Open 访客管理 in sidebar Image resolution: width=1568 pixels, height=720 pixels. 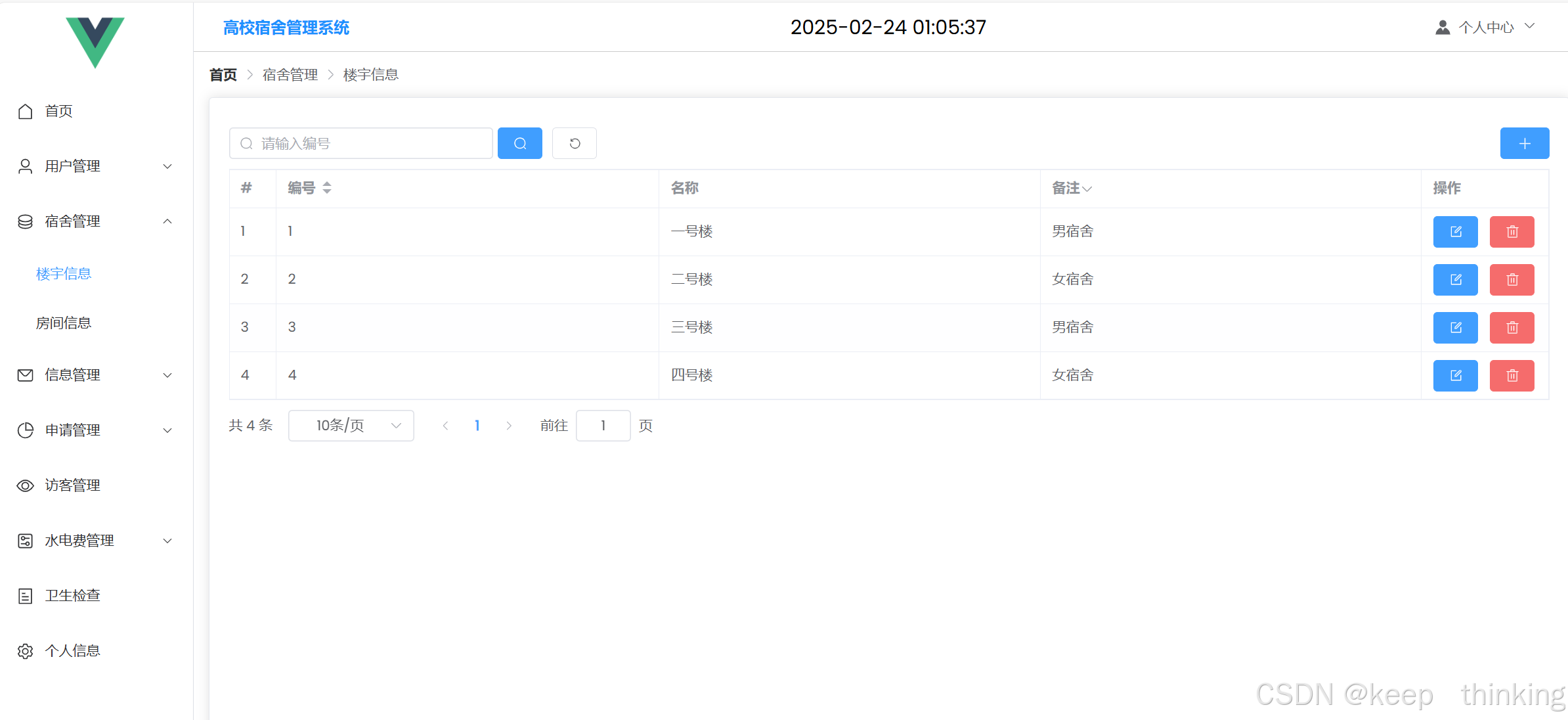click(72, 485)
